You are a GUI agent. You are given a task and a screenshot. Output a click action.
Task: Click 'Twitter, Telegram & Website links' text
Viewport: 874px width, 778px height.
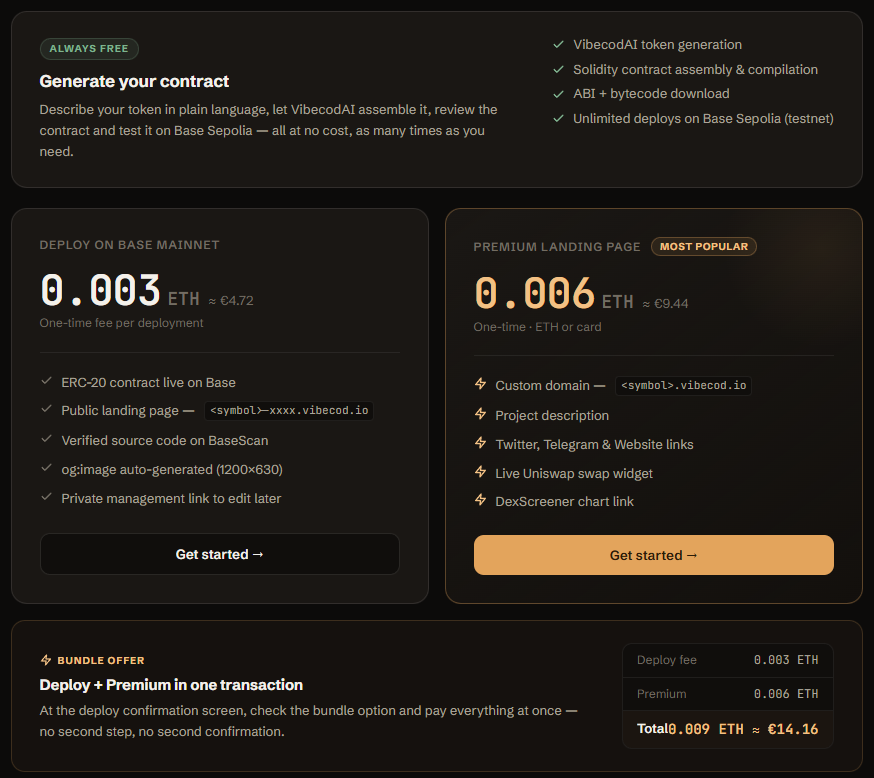(594, 445)
